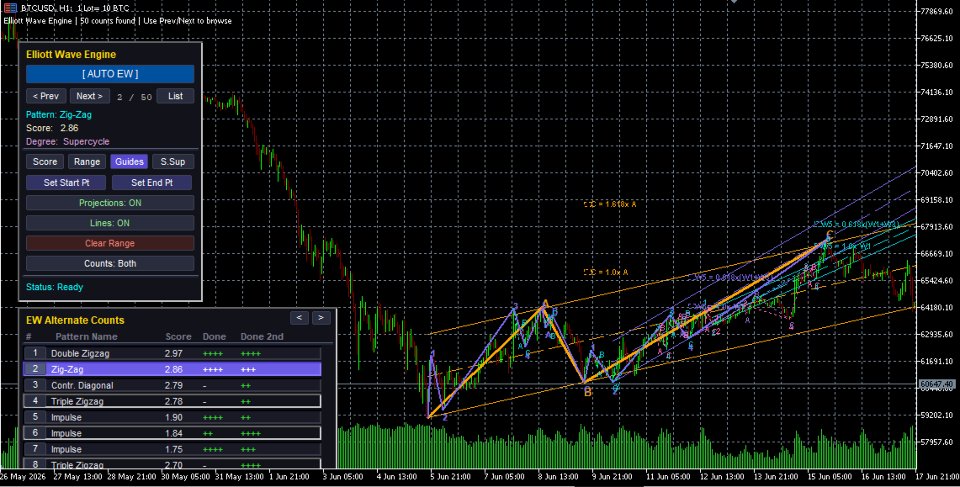960x487 pixels.
Task: Select the Triple Zigzag row scoring 2.78
Action: pos(172,401)
